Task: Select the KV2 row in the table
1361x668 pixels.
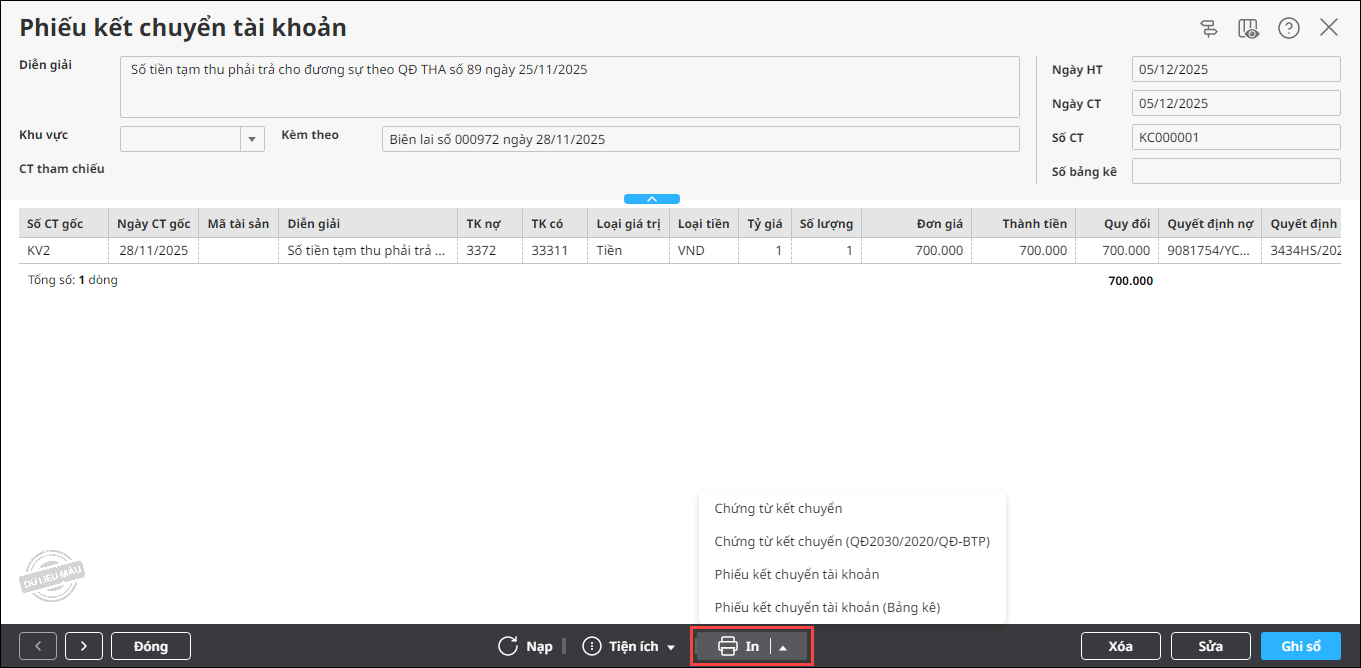Action: (680, 251)
